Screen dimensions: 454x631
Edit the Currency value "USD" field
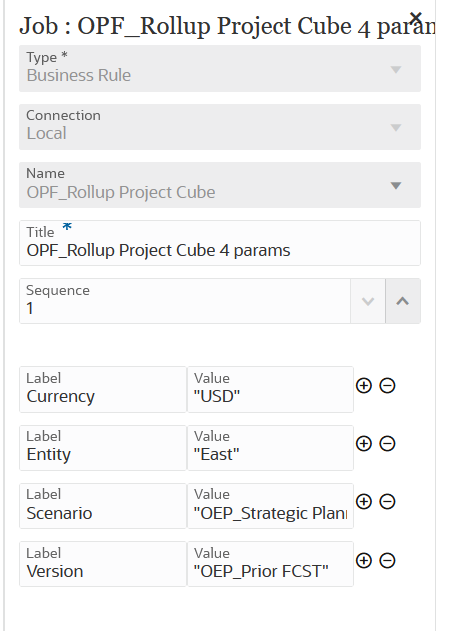[270, 390]
